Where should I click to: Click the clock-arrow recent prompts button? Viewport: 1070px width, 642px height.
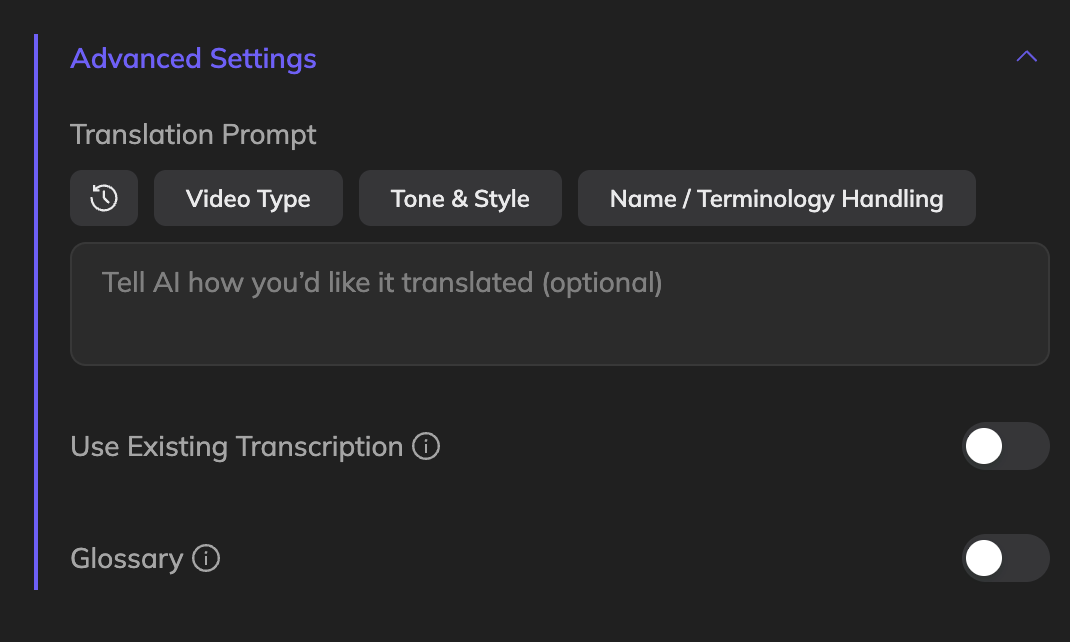pos(104,198)
